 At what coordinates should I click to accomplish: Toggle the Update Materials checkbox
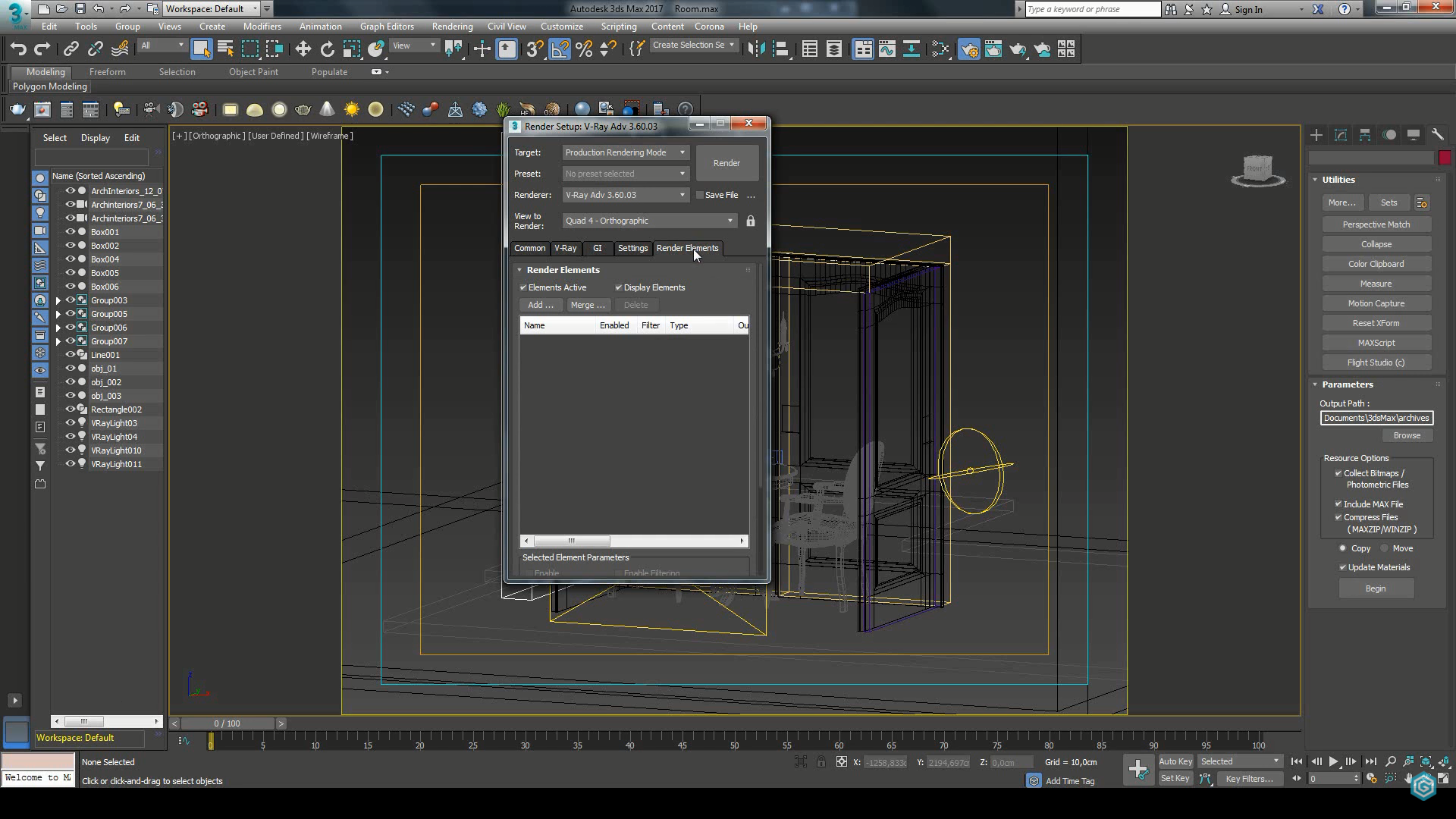point(1343,567)
